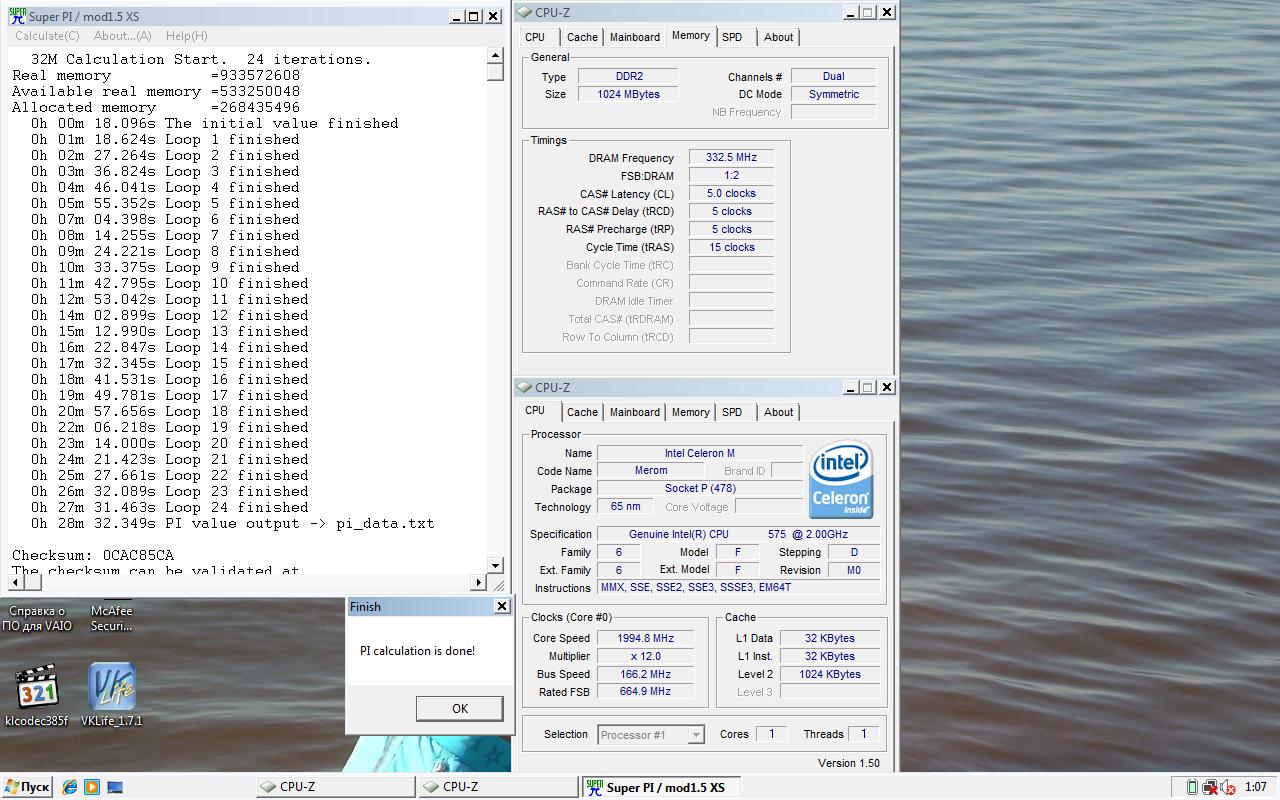Close the Finish dialog with its X button
The width and height of the screenshot is (1280, 800).
(502, 606)
